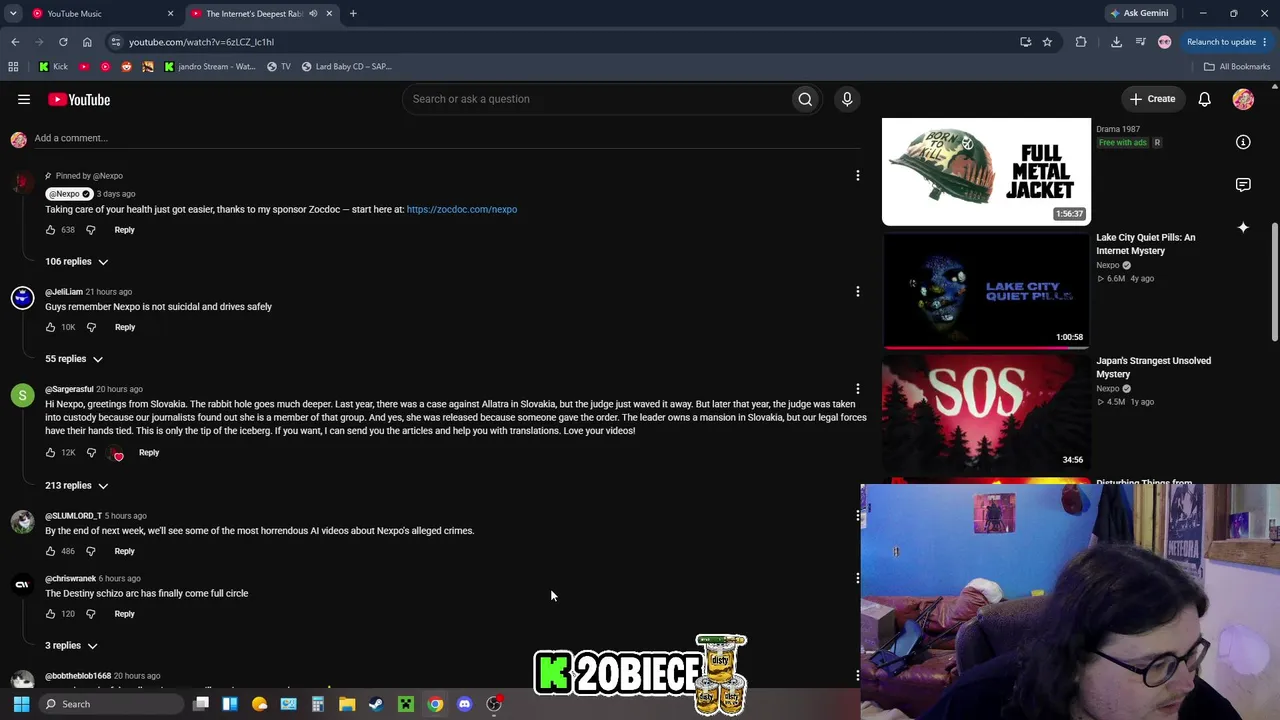
Task: Like the @JeliLiam comment
Action: tap(51, 327)
